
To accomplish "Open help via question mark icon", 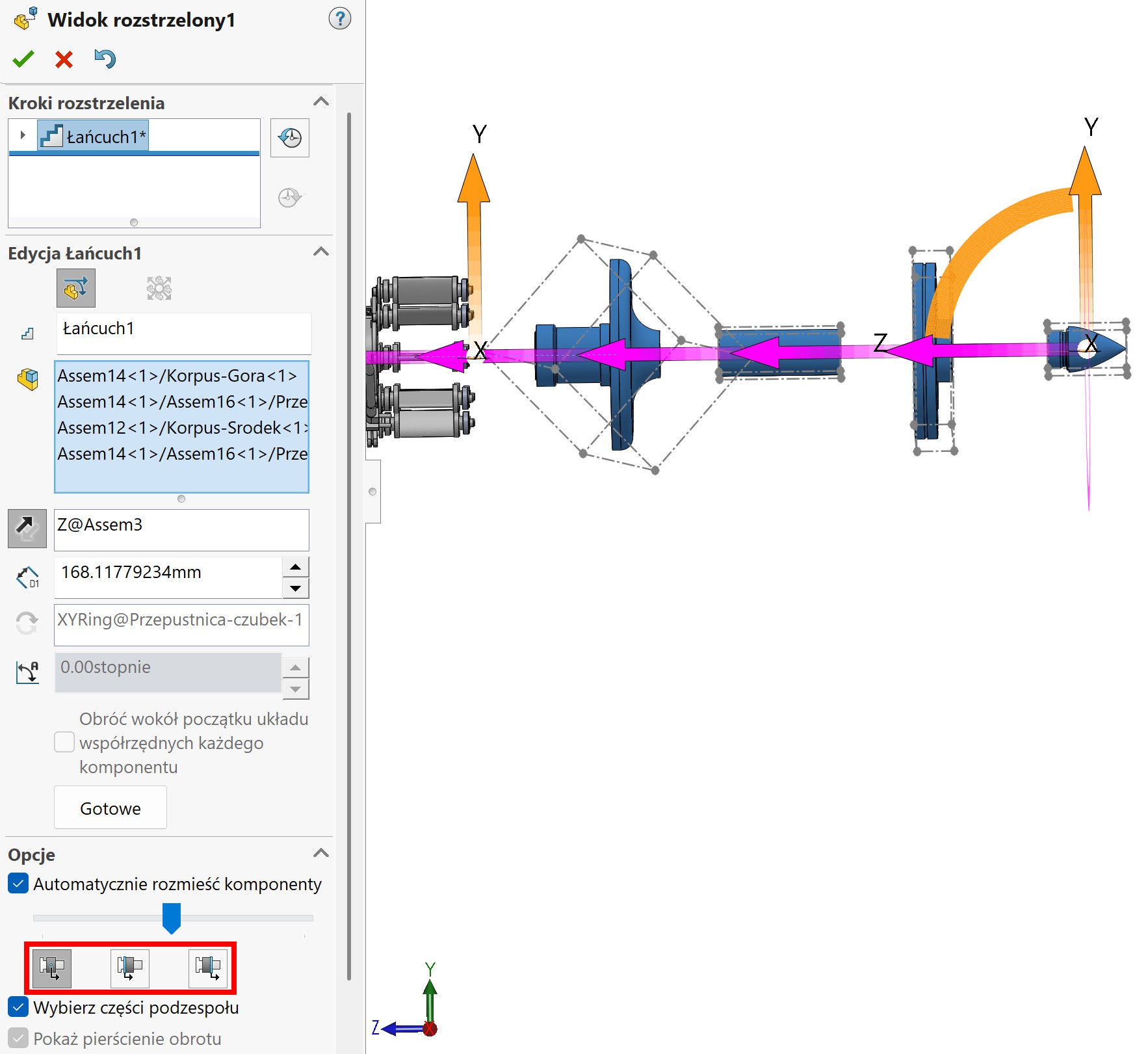I will pyautogui.click(x=339, y=19).
